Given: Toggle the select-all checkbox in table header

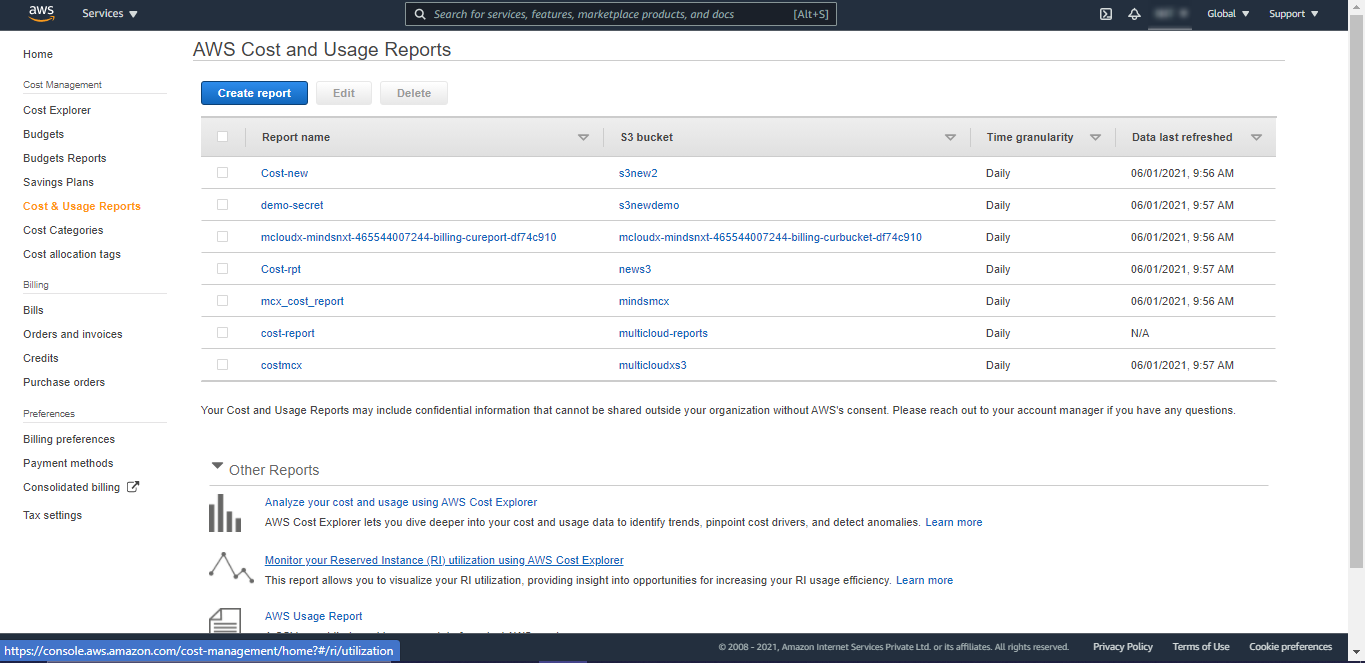Looking at the screenshot, I should [223, 137].
